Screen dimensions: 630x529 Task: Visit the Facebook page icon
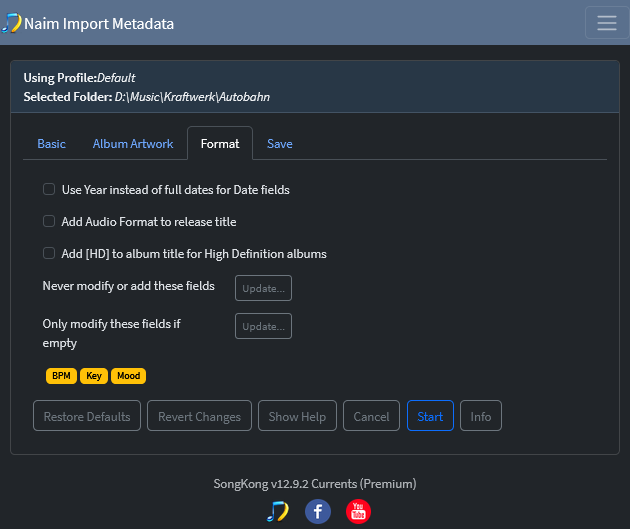pyautogui.click(x=318, y=511)
